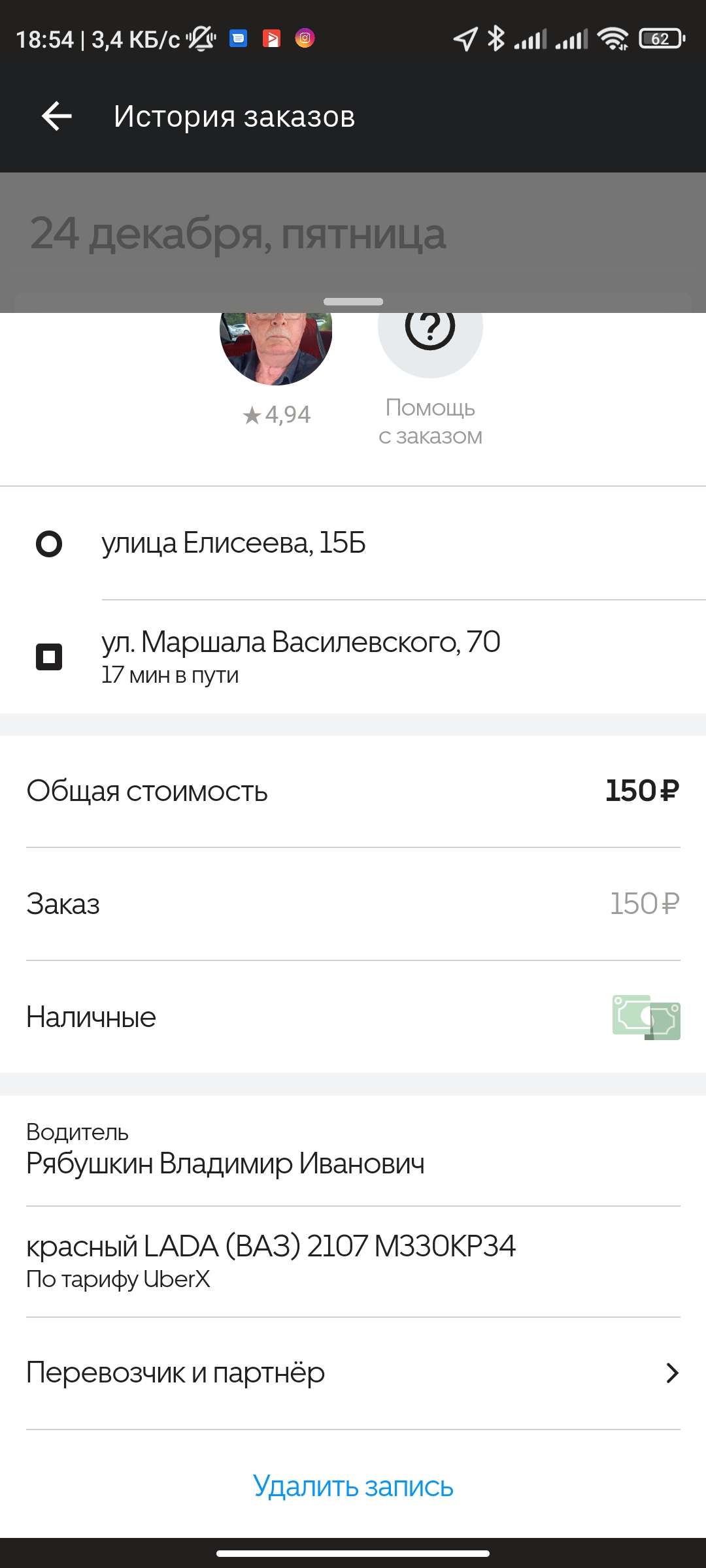
Task: Tap the cash payment banknote icon
Action: coord(646,1017)
